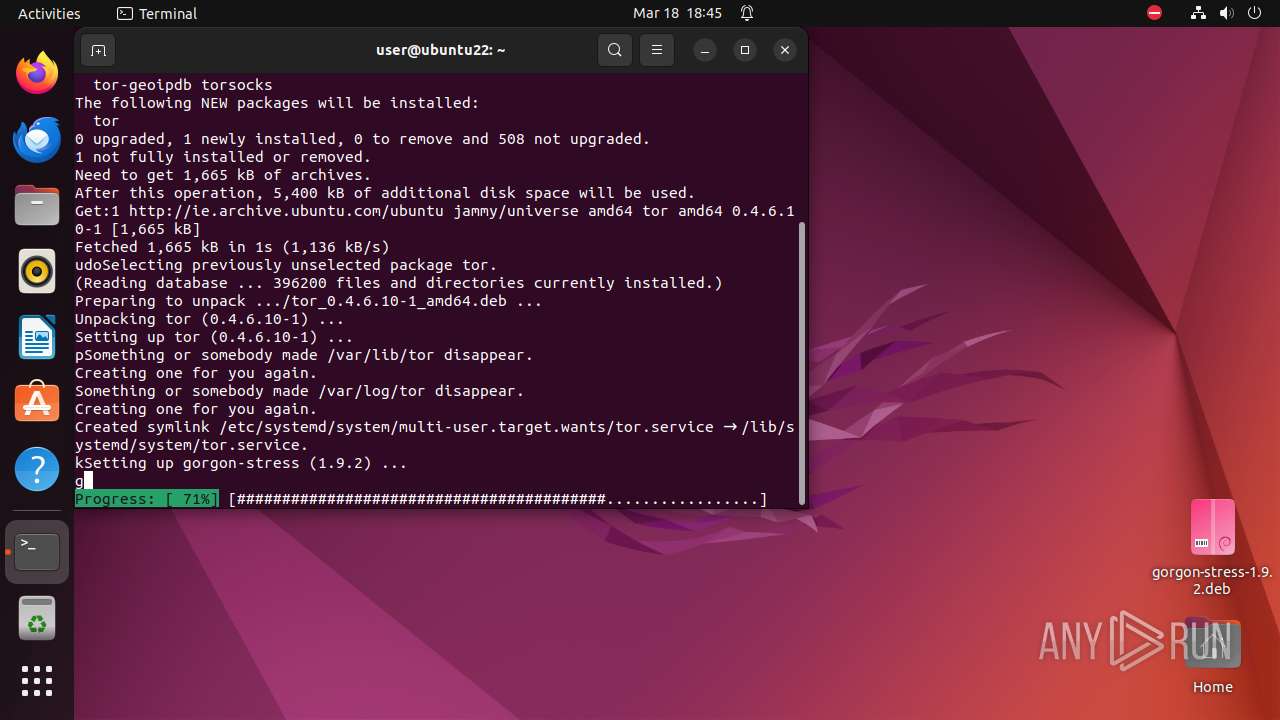Open the terminal search tool
1280x720 pixels.
(x=615, y=50)
